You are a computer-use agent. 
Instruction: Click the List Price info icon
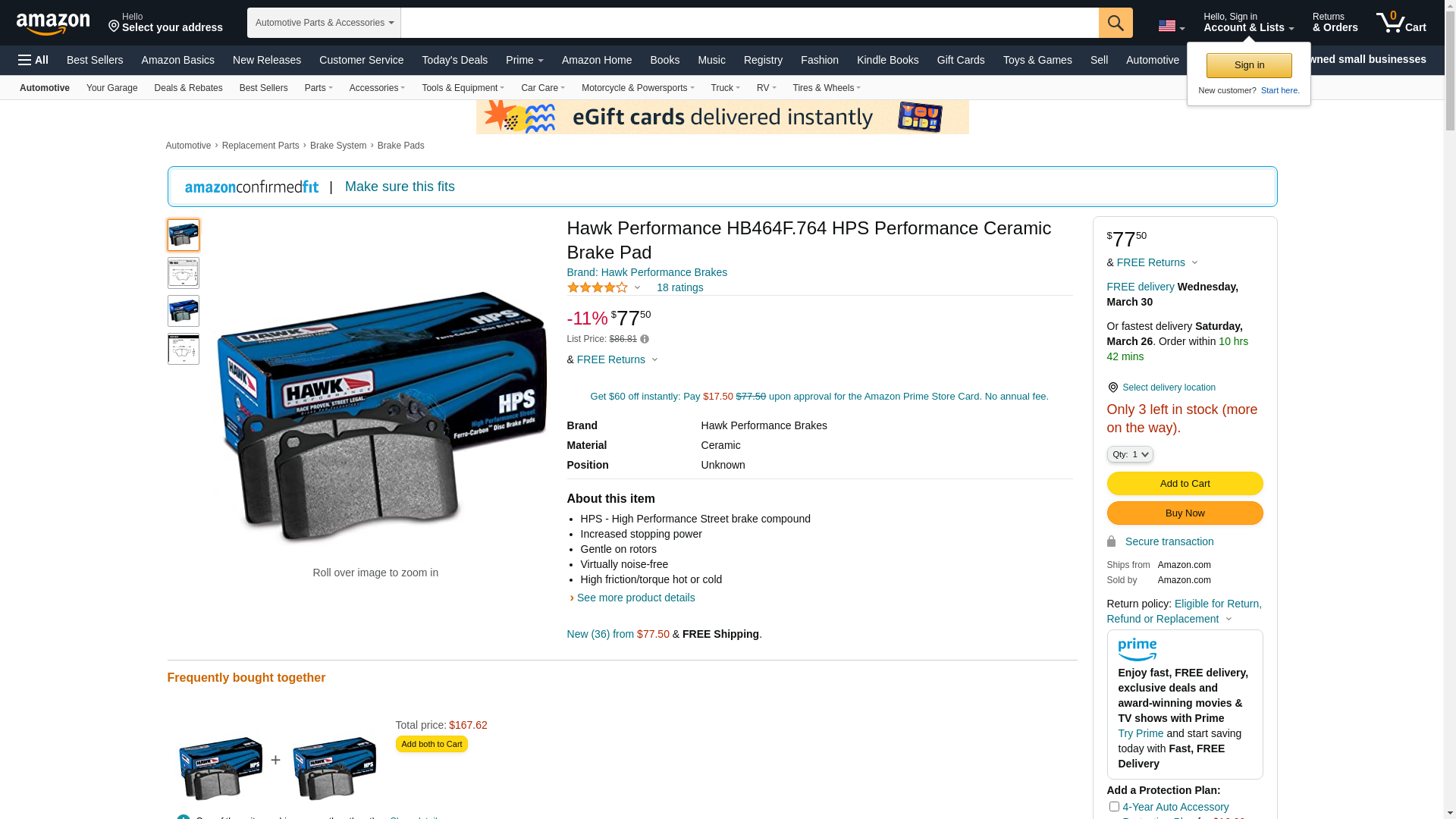[645, 339]
